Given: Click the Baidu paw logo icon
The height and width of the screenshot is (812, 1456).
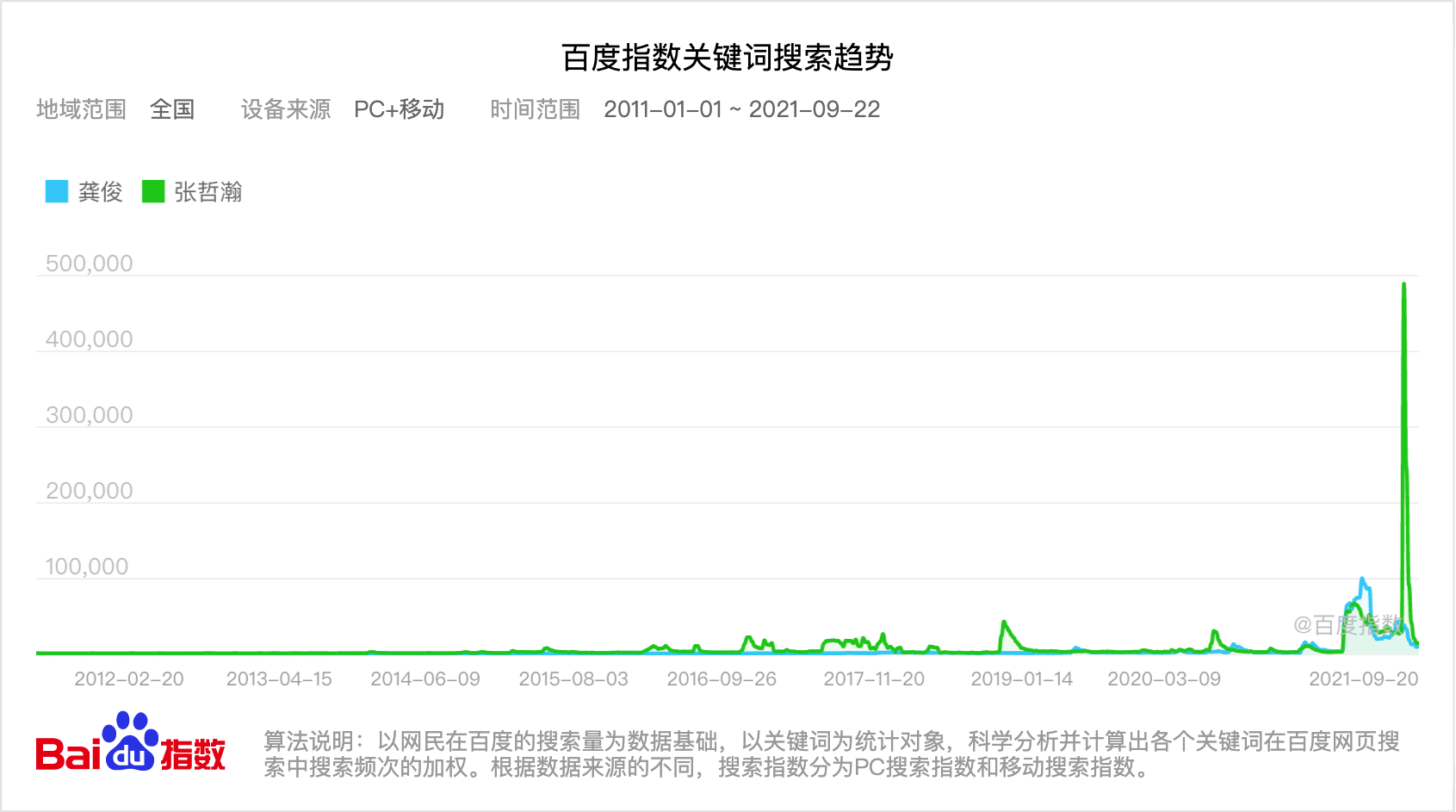Looking at the screenshot, I should pyautogui.click(x=131, y=741).
